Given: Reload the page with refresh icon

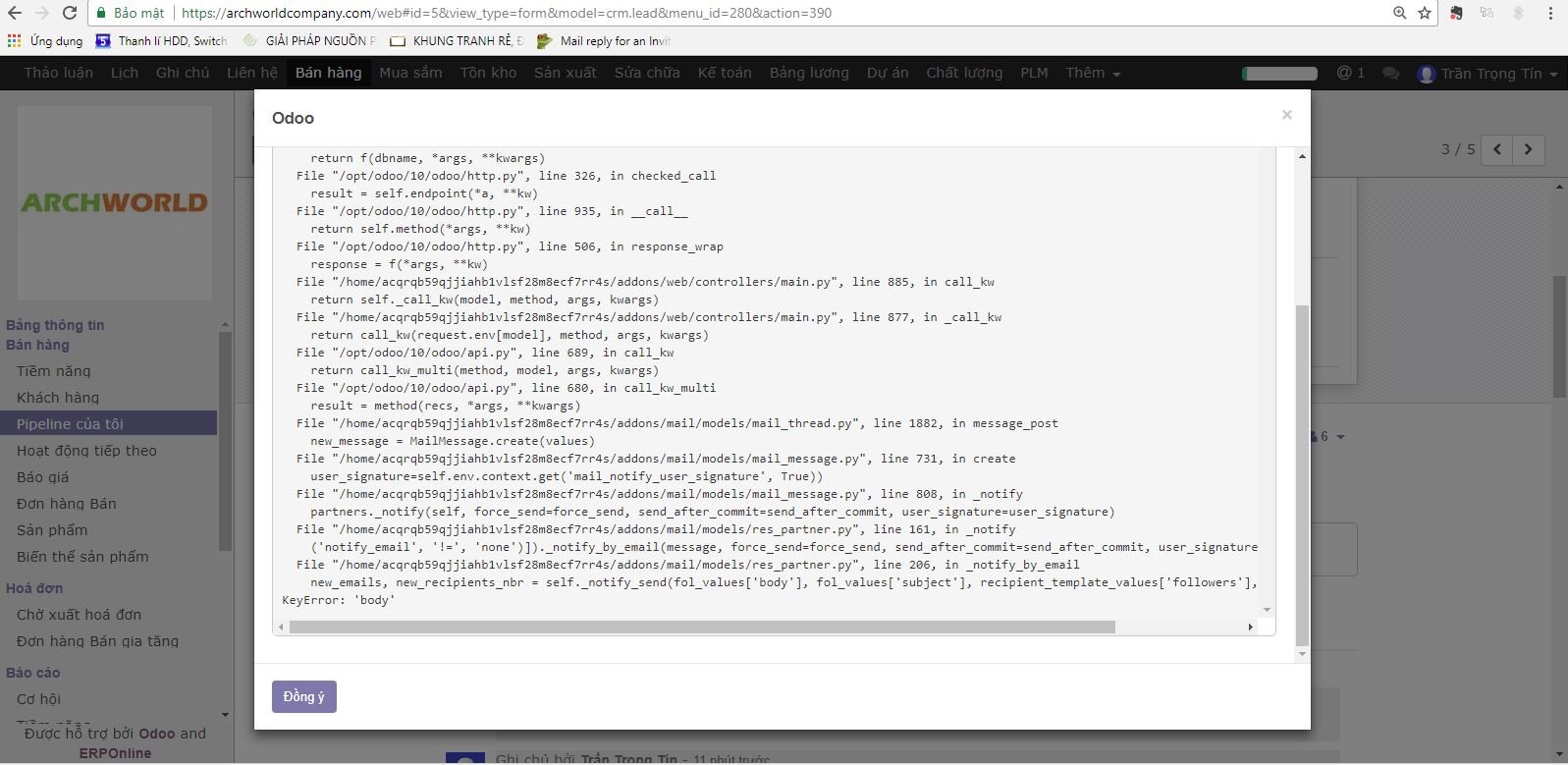Looking at the screenshot, I should coord(70,13).
